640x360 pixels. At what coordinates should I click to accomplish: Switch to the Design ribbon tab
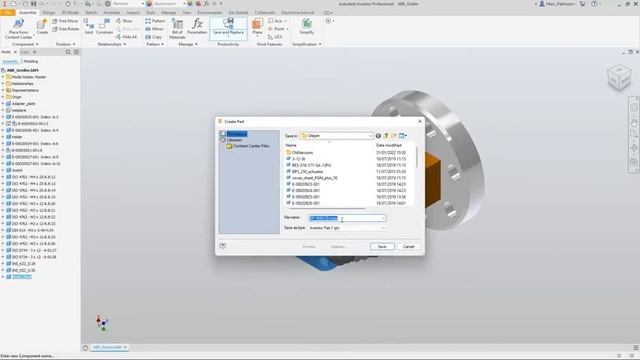(49, 13)
